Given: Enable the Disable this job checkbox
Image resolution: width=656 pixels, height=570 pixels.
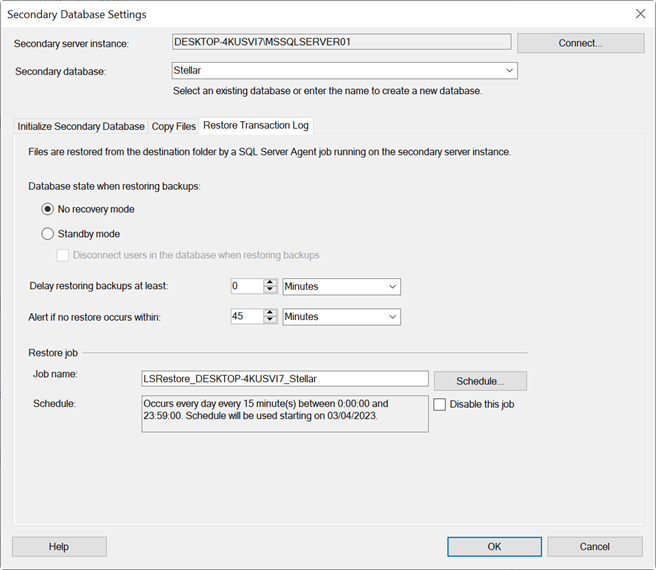Looking at the screenshot, I should click(x=439, y=404).
